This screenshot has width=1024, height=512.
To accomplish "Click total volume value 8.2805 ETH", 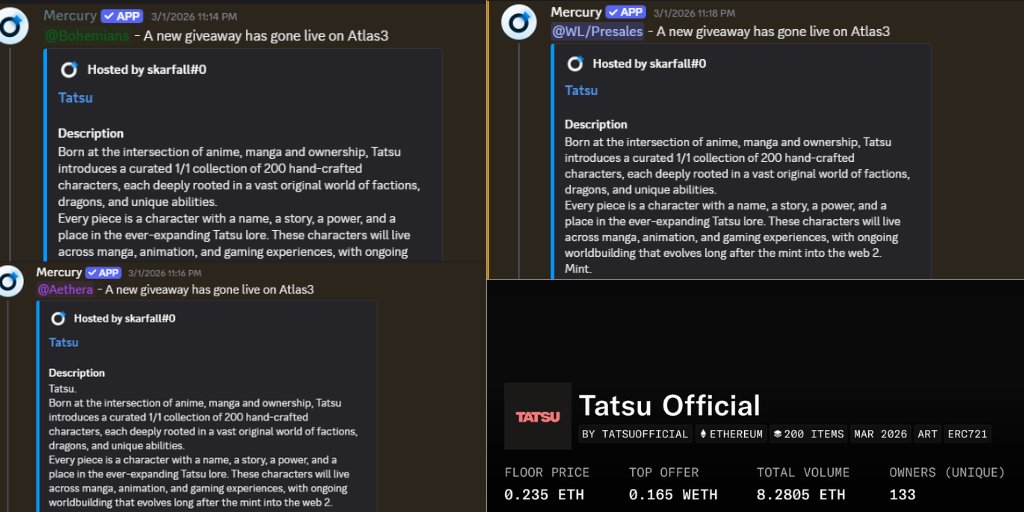I will (x=801, y=494).
